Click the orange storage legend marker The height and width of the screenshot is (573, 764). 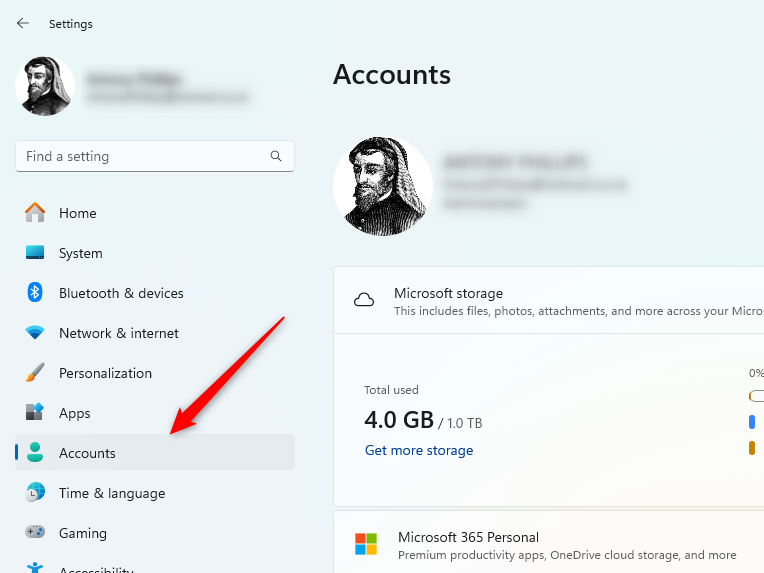[x=752, y=448]
